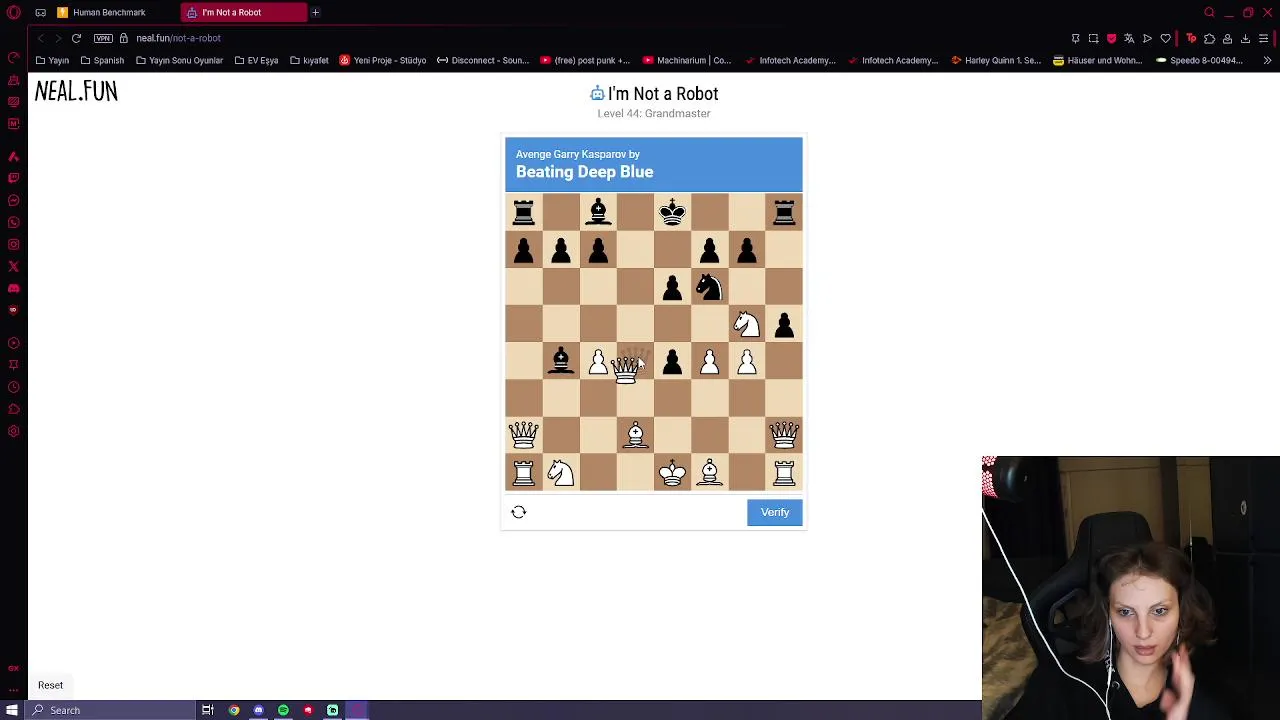Open Discord in the sidebar
The height and width of the screenshot is (720, 1280).
click(13, 288)
